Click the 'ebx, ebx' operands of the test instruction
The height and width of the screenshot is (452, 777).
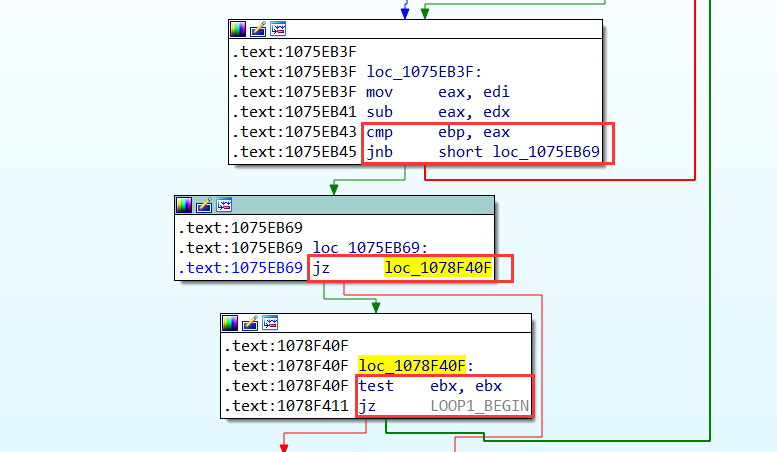click(x=466, y=386)
